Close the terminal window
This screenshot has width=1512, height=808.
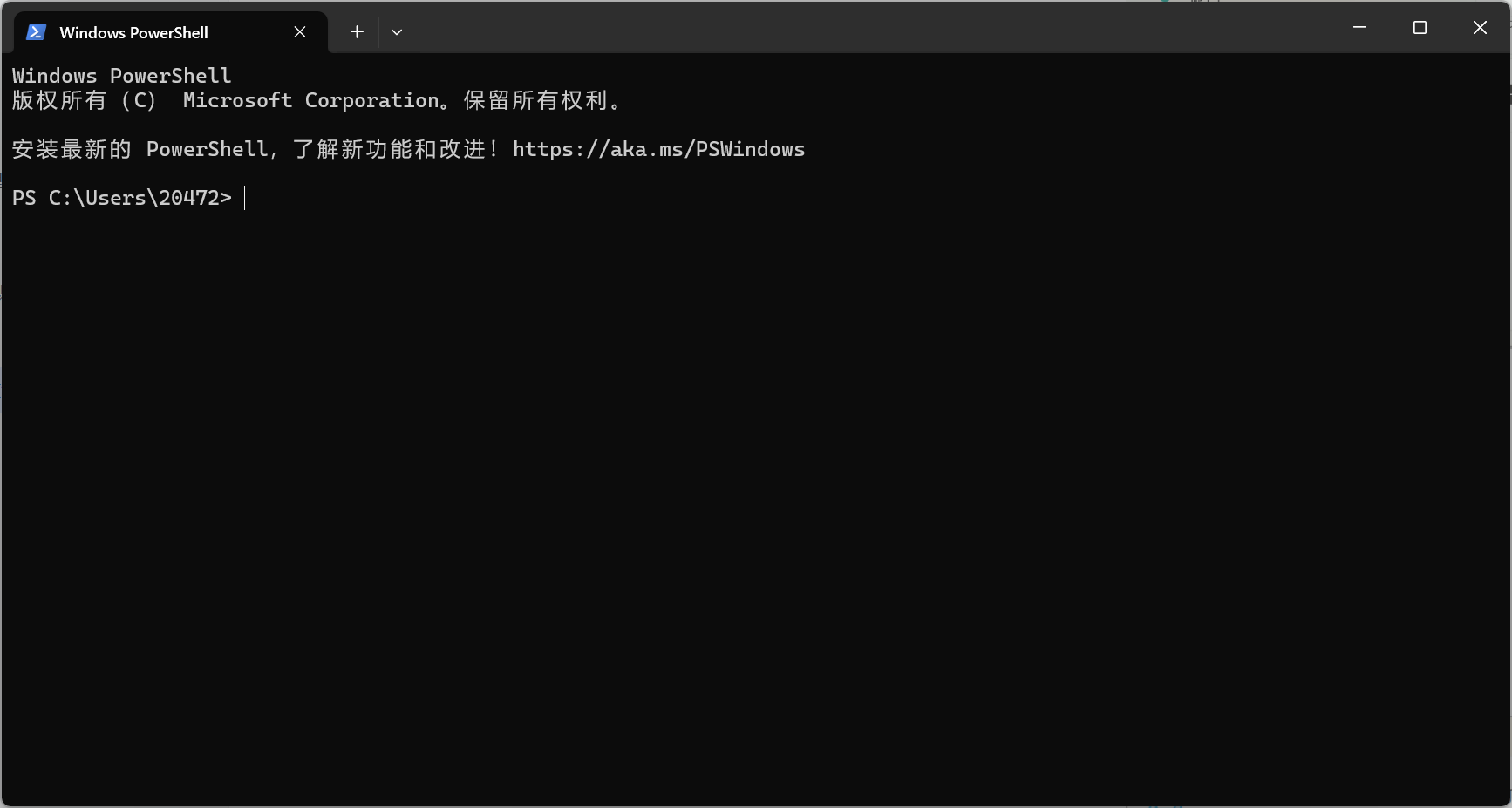click(x=1480, y=28)
